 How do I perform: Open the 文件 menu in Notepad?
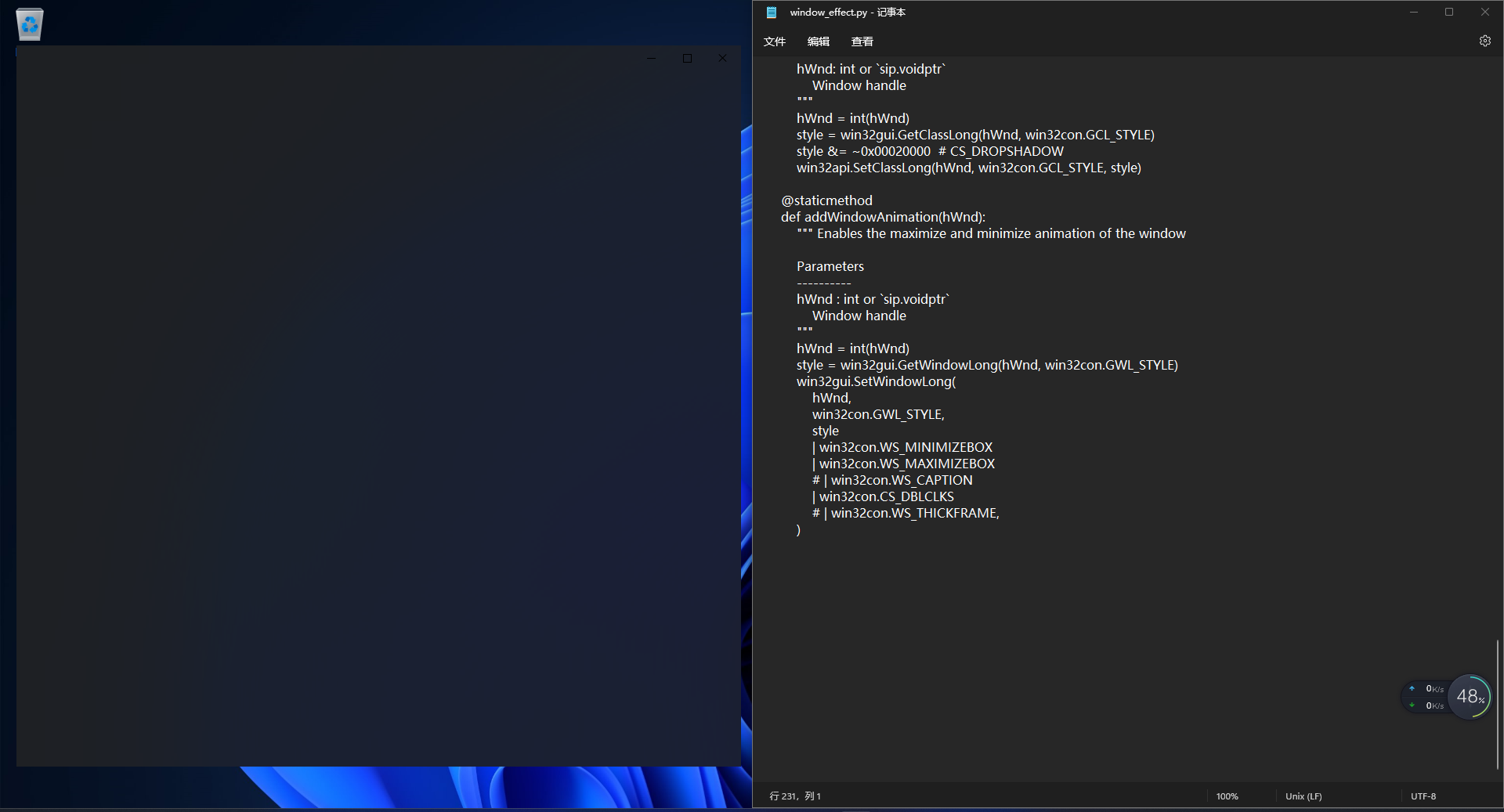(774, 41)
